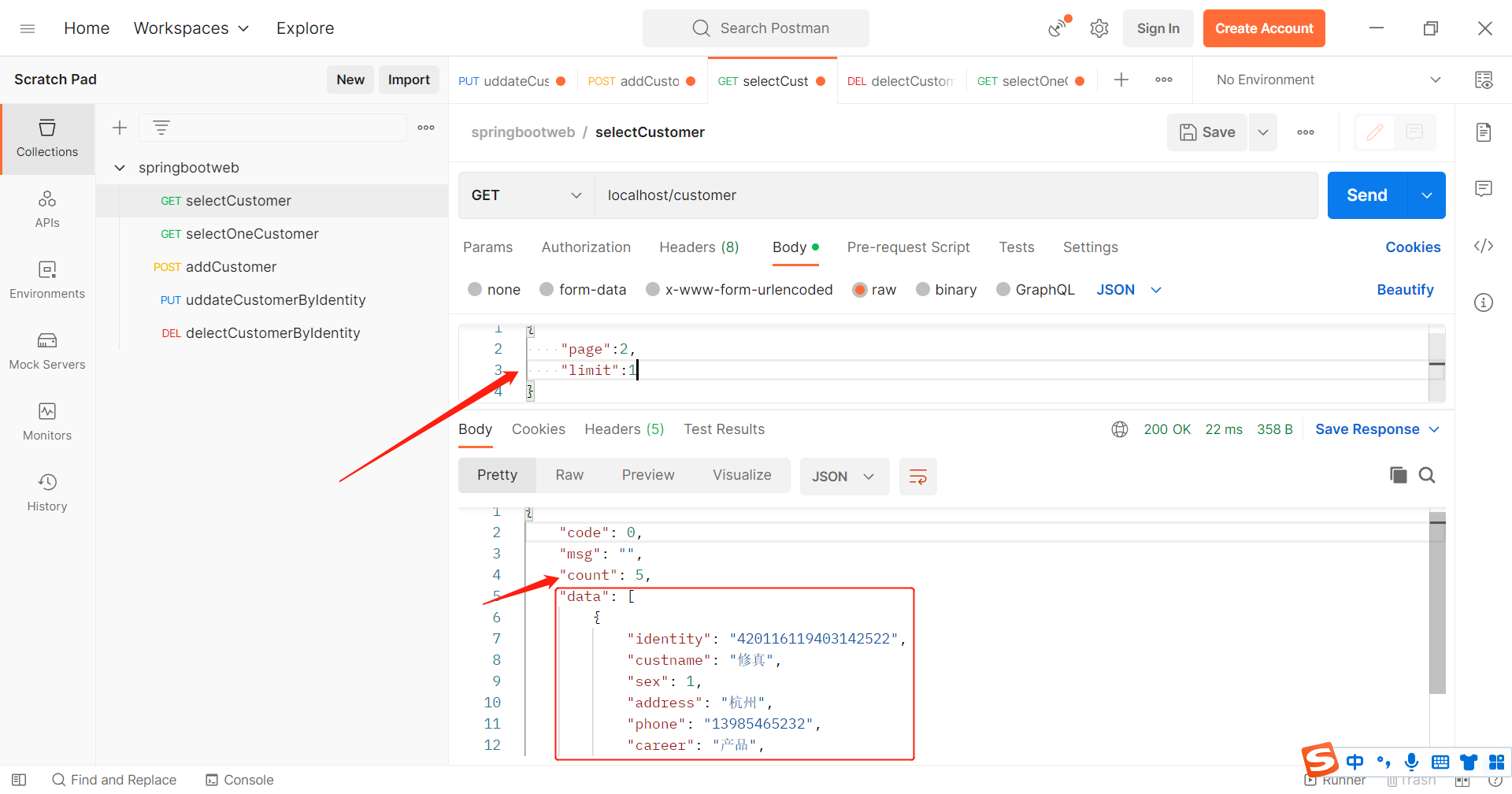Save the selectCustomer request
Image resolution: width=1512 pixels, height=794 pixels.
pos(1207,132)
